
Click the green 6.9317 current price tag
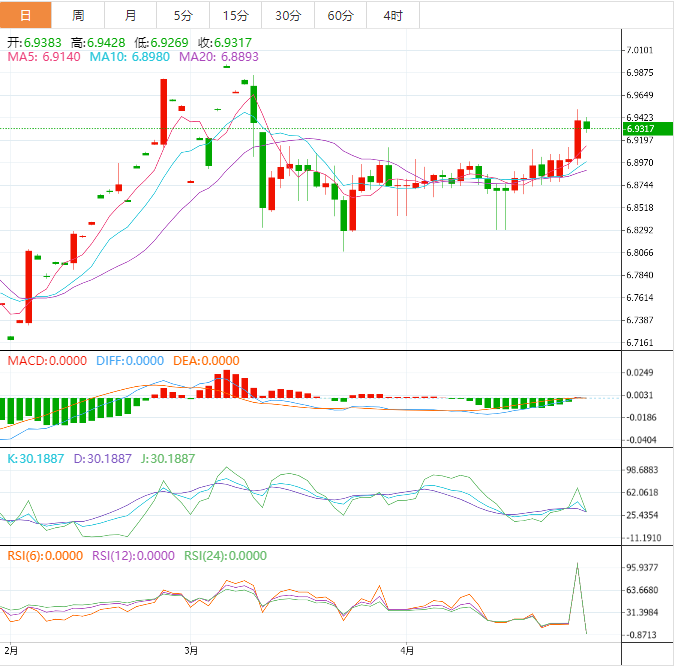(639, 129)
